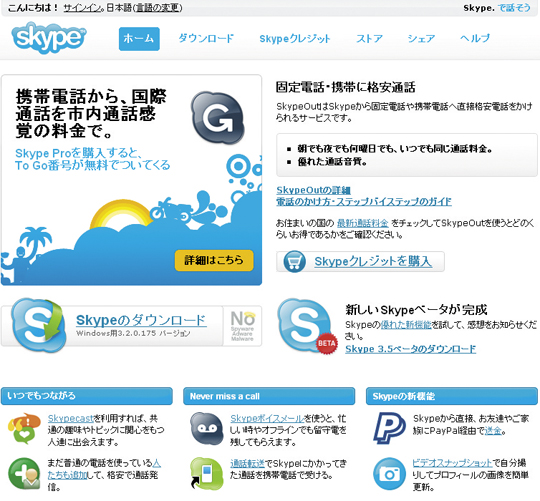Click the サインイン link
Screen dimensions: 540x501
(83, 8)
